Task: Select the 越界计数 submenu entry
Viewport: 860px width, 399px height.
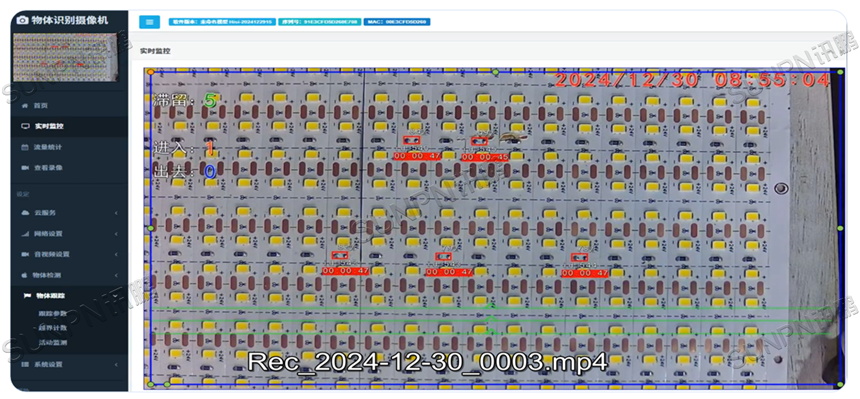Action: pos(53,328)
